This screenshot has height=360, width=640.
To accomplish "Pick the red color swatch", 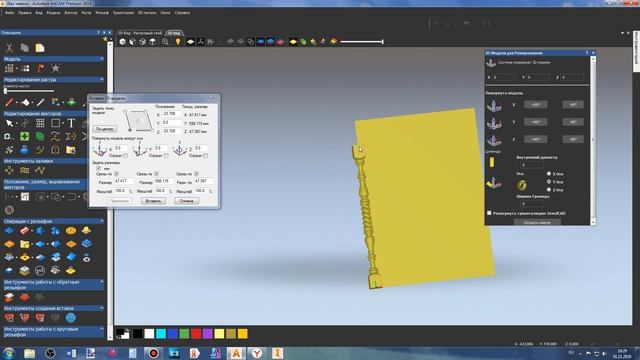I will coord(196,334).
